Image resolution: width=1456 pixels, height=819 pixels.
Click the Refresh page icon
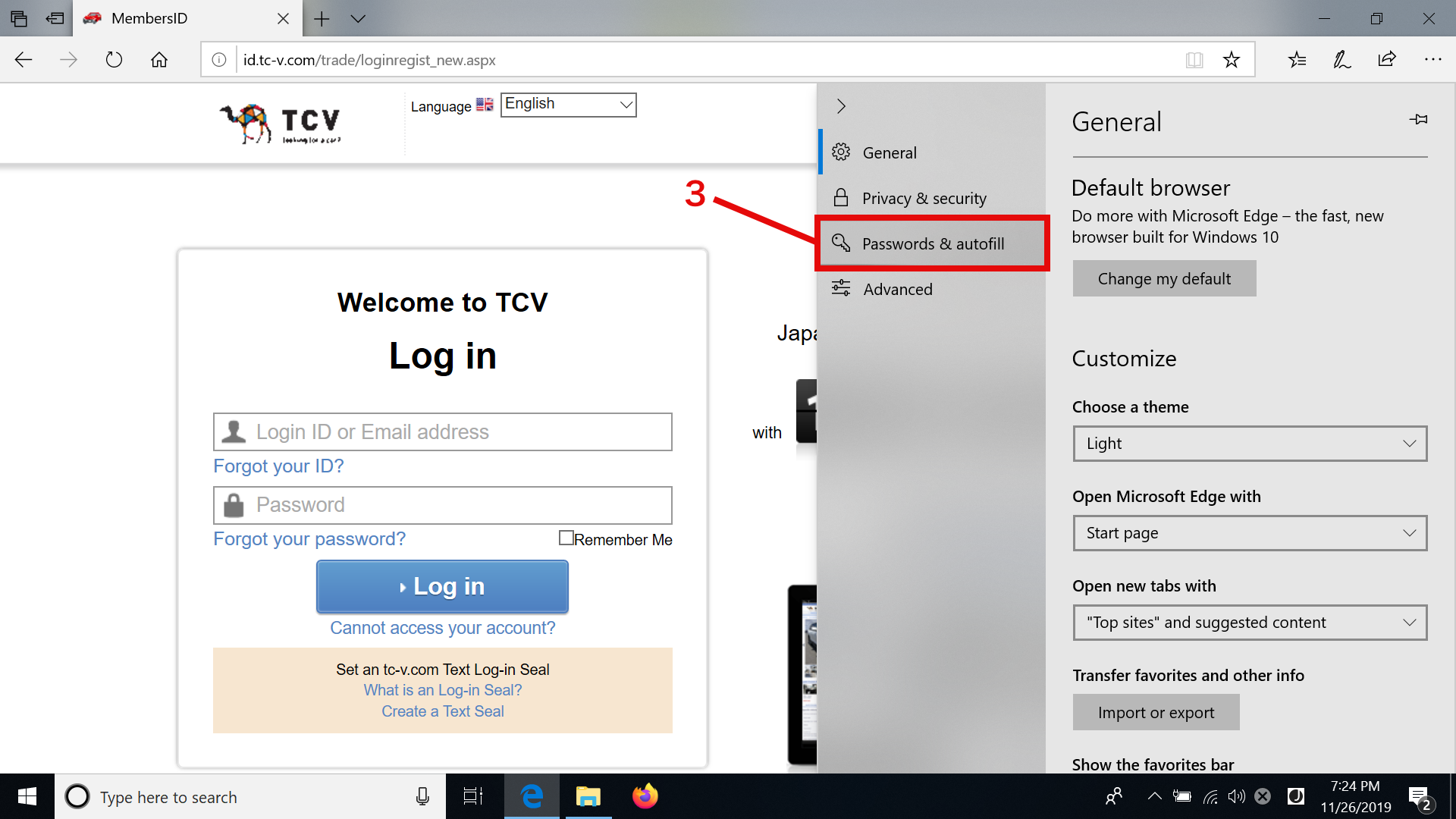click(x=114, y=60)
